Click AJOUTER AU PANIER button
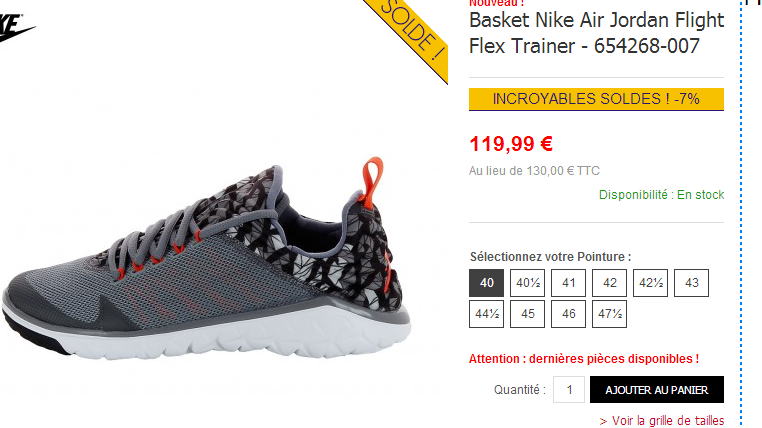The height and width of the screenshot is (428, 762). point(657,390)
